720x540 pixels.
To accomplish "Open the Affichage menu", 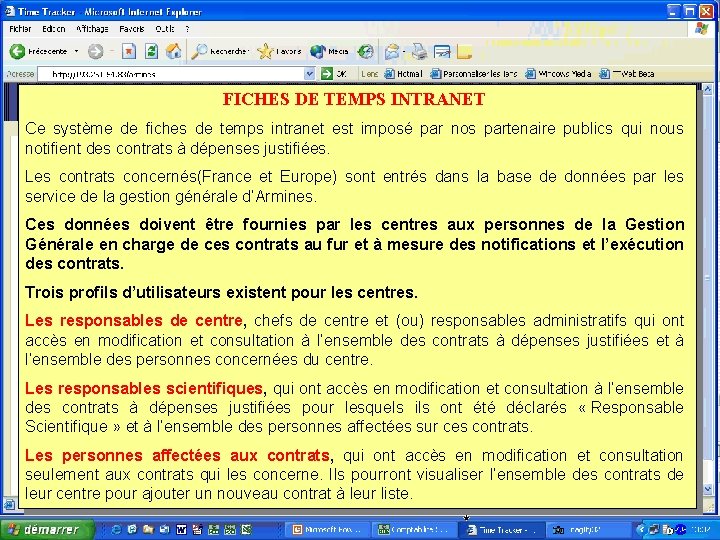I will pyautogui.click(x=92, y=29).
